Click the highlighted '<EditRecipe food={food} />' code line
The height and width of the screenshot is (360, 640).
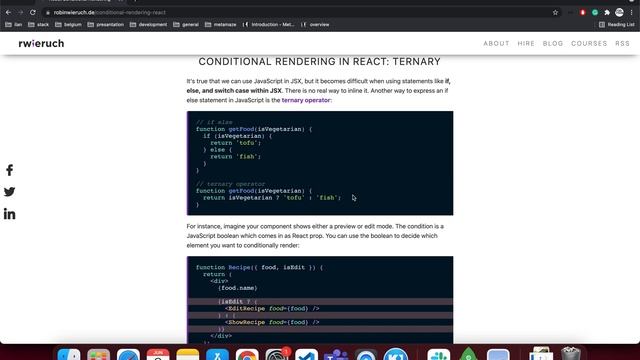(272, 309)
